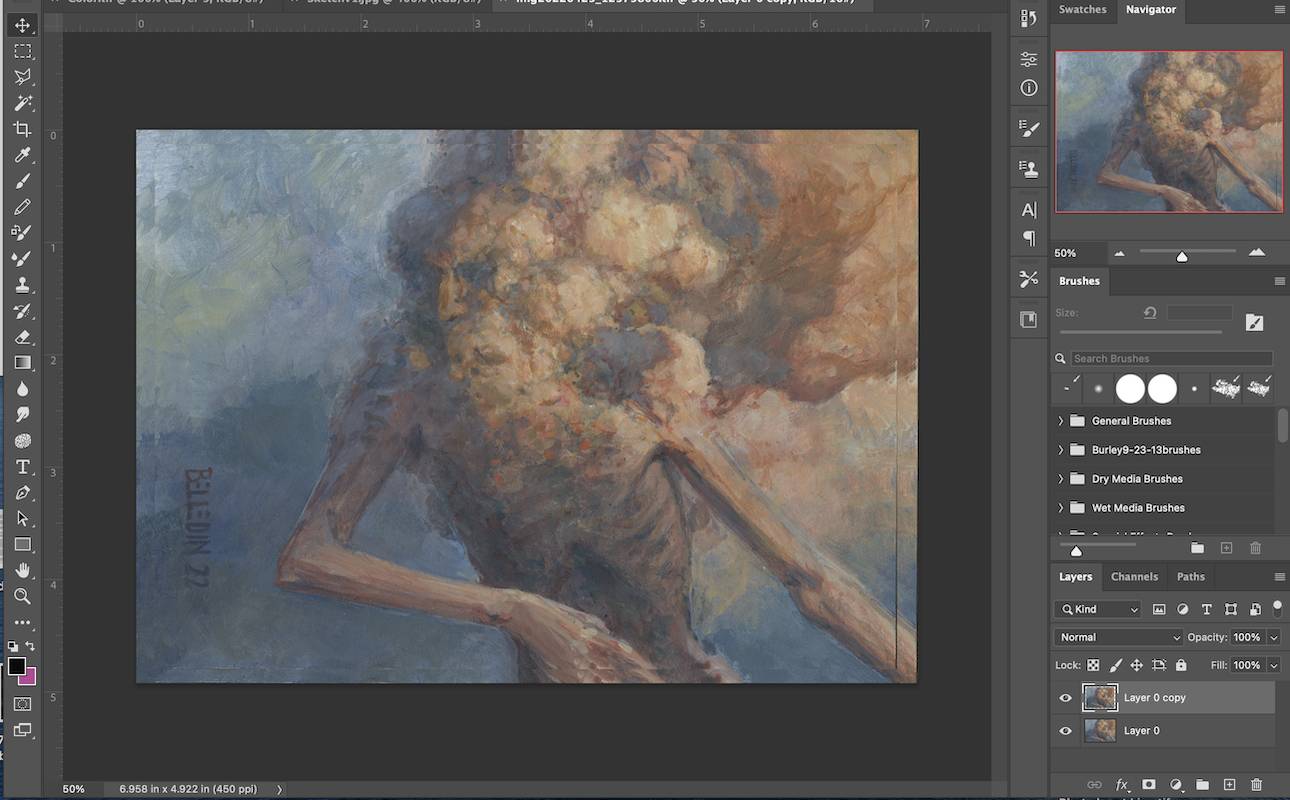Toggle lock all on layer
The width and height of the screenshot is (1290, 800).
(x=1181, y=665)
